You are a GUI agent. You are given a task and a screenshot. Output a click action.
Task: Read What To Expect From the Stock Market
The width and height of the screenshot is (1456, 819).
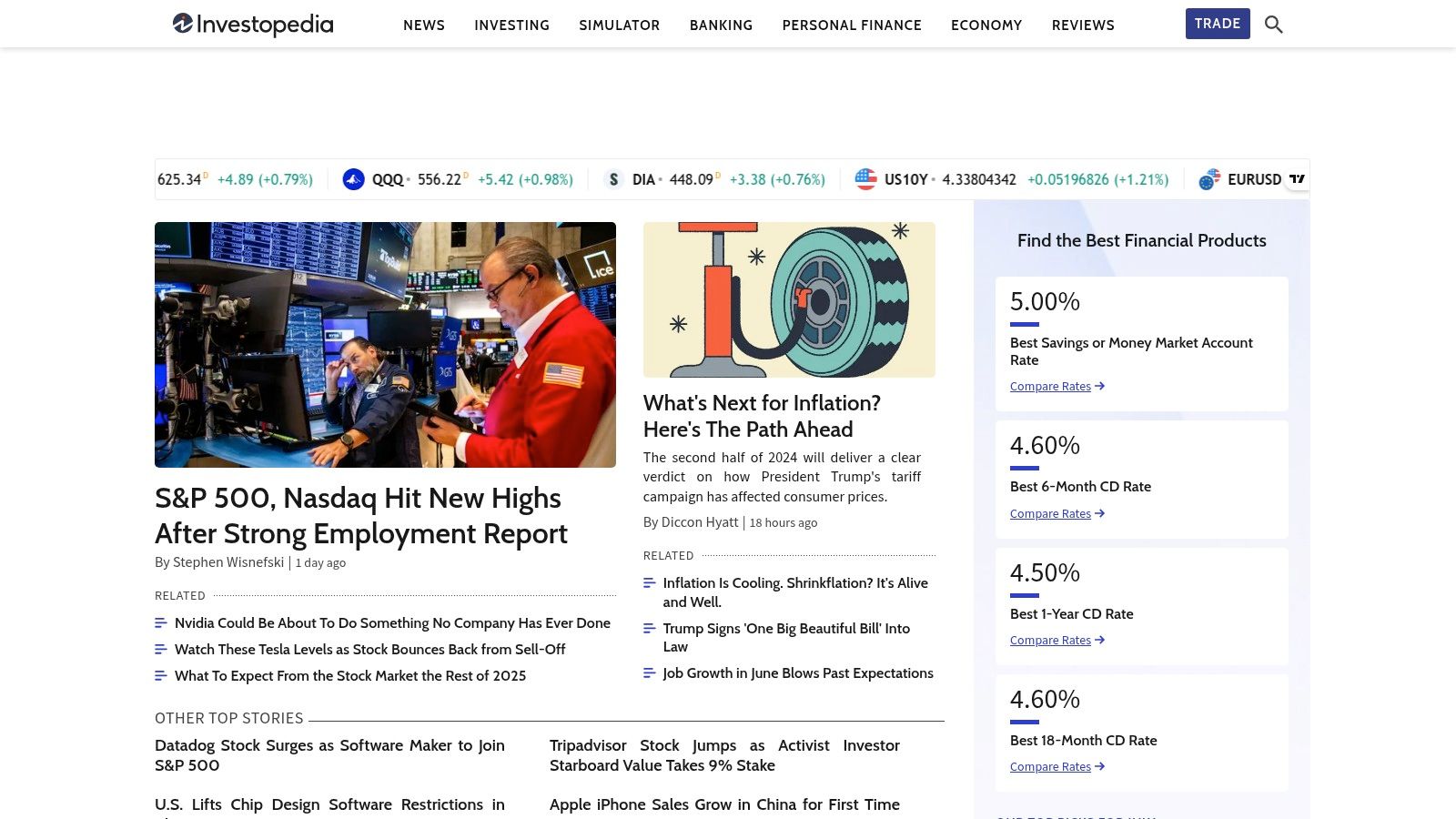[350, 676]
